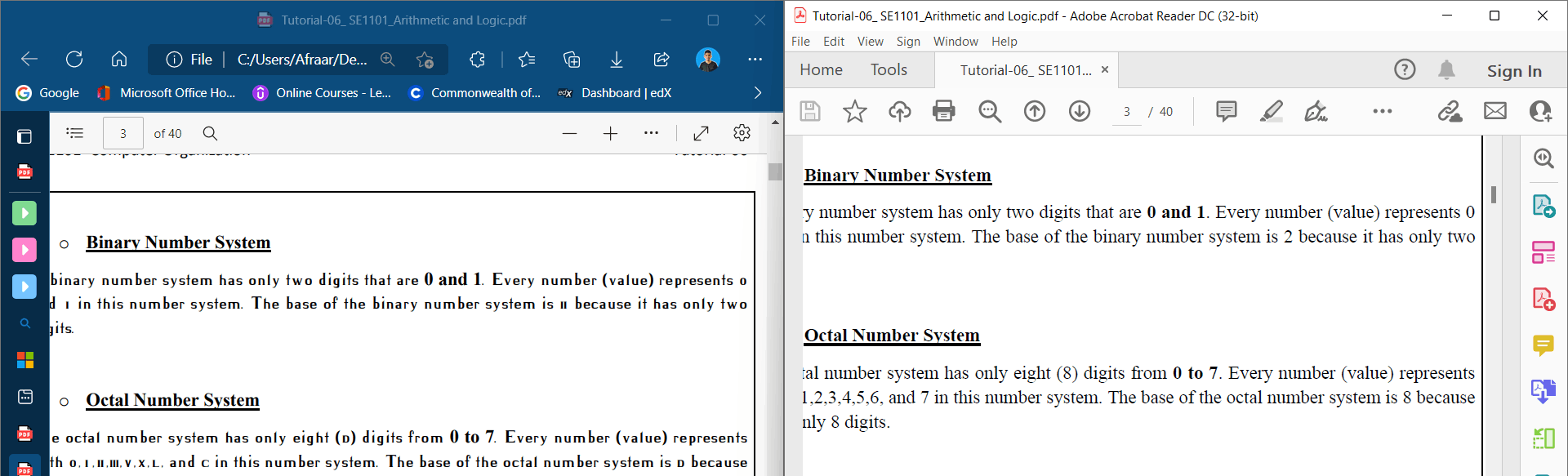1568x476 pixels.
Task: Print the document from Acrobat
Action: point(944,111)
